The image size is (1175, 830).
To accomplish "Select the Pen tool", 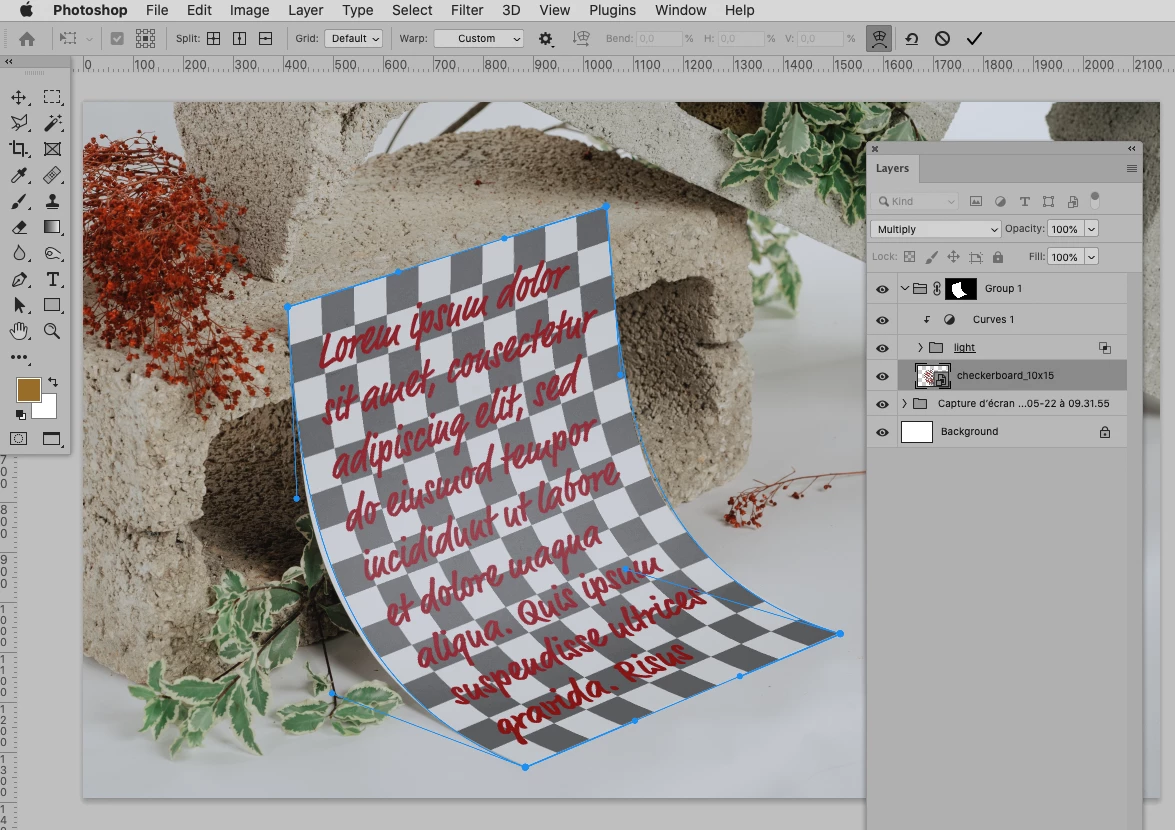I will click(x=19, y=279).
